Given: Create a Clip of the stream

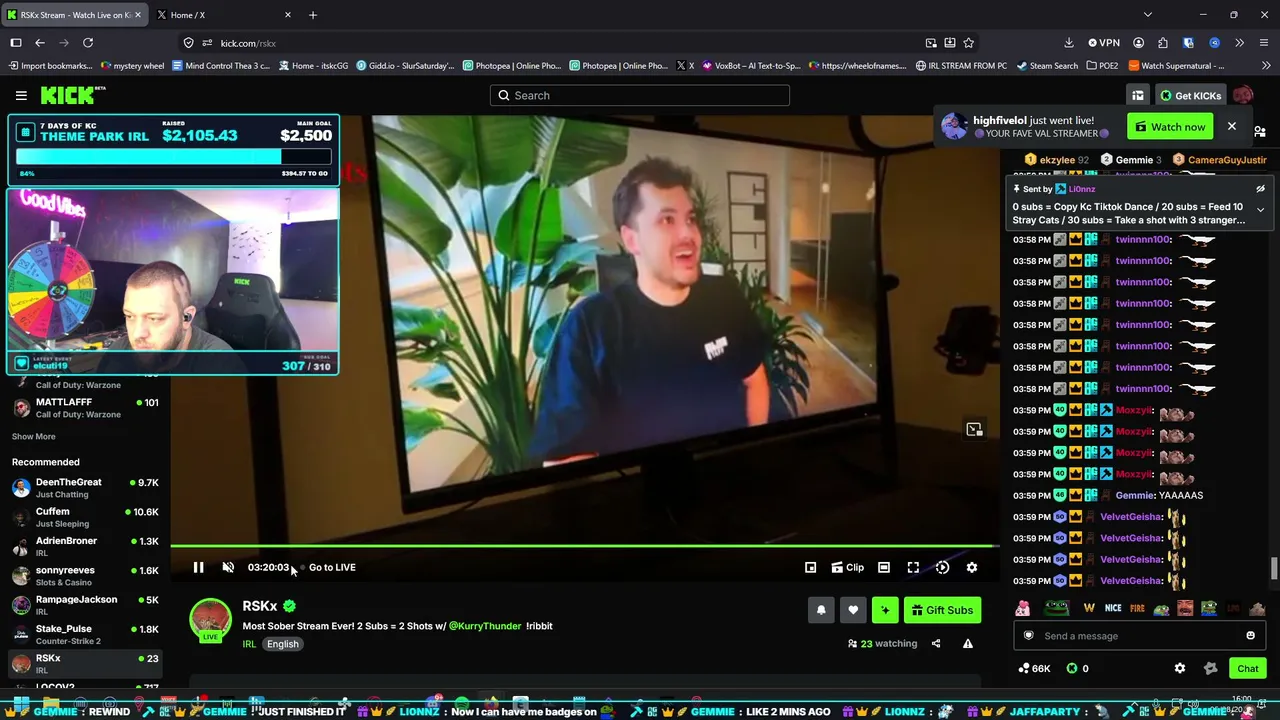Looking at the screenshot, I should coord(847,567).
